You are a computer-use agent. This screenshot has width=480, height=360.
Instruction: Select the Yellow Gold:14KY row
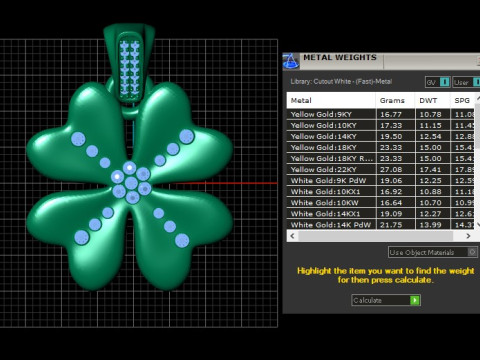click(381, 136)
